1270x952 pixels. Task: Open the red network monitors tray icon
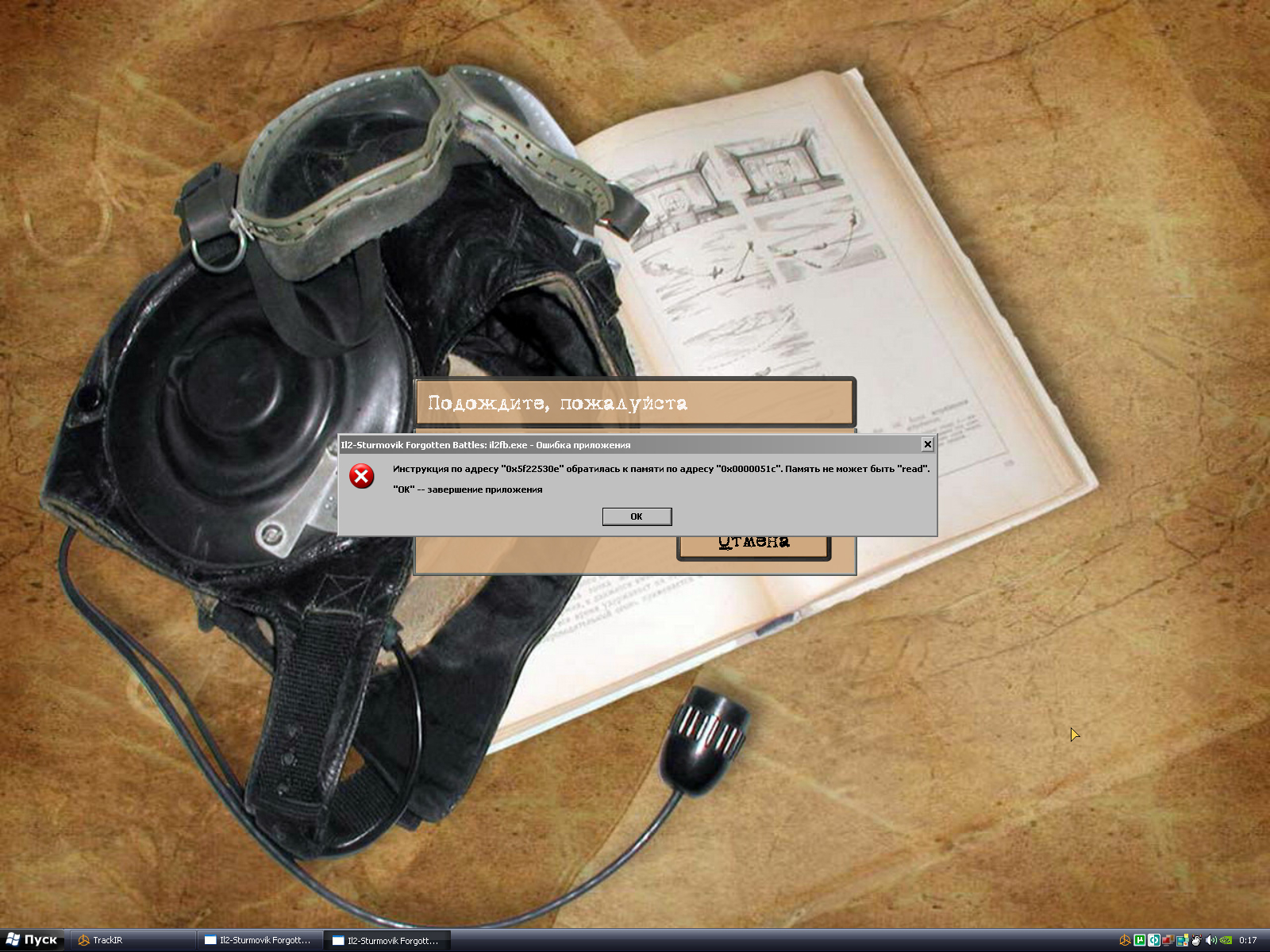click(1168, 940)
